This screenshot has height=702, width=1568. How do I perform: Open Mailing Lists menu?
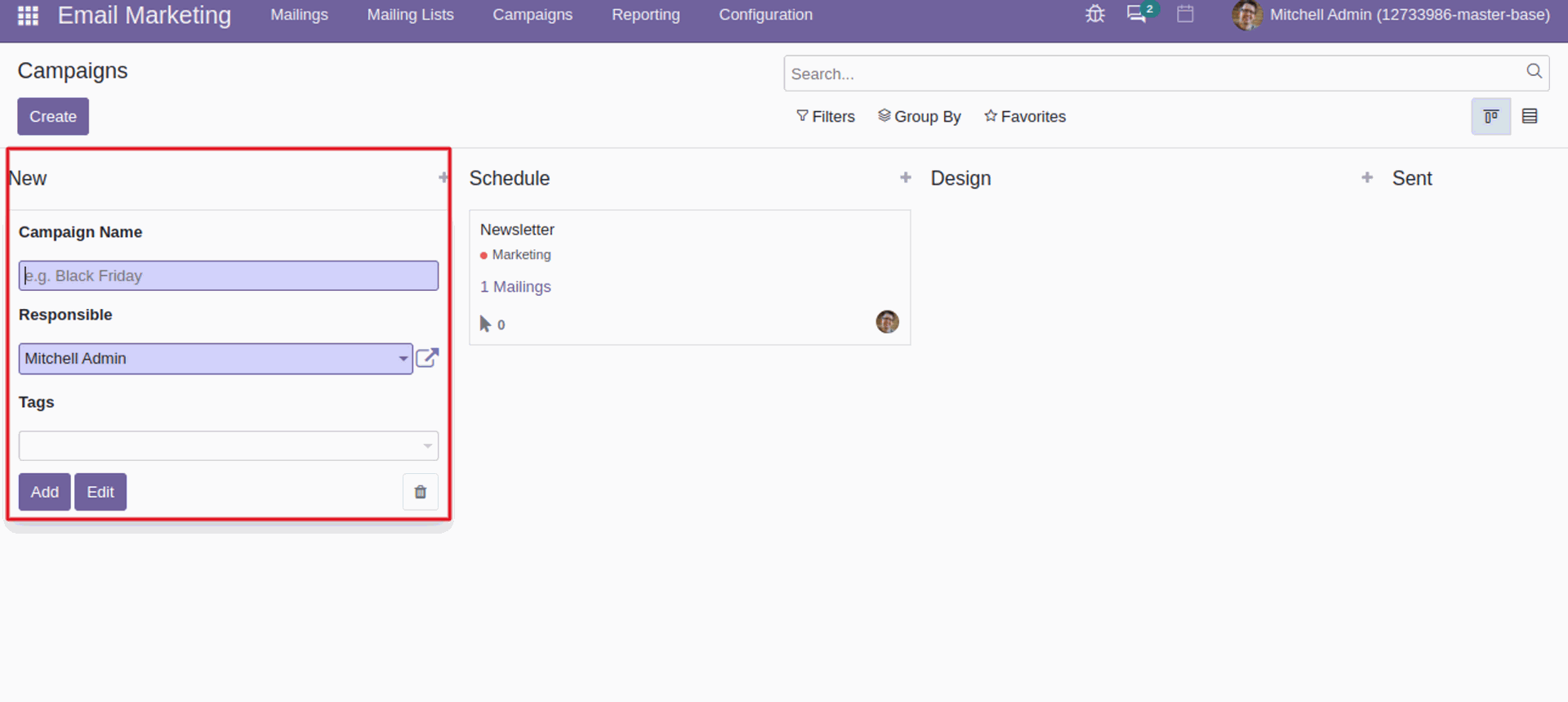pos(410,15)
